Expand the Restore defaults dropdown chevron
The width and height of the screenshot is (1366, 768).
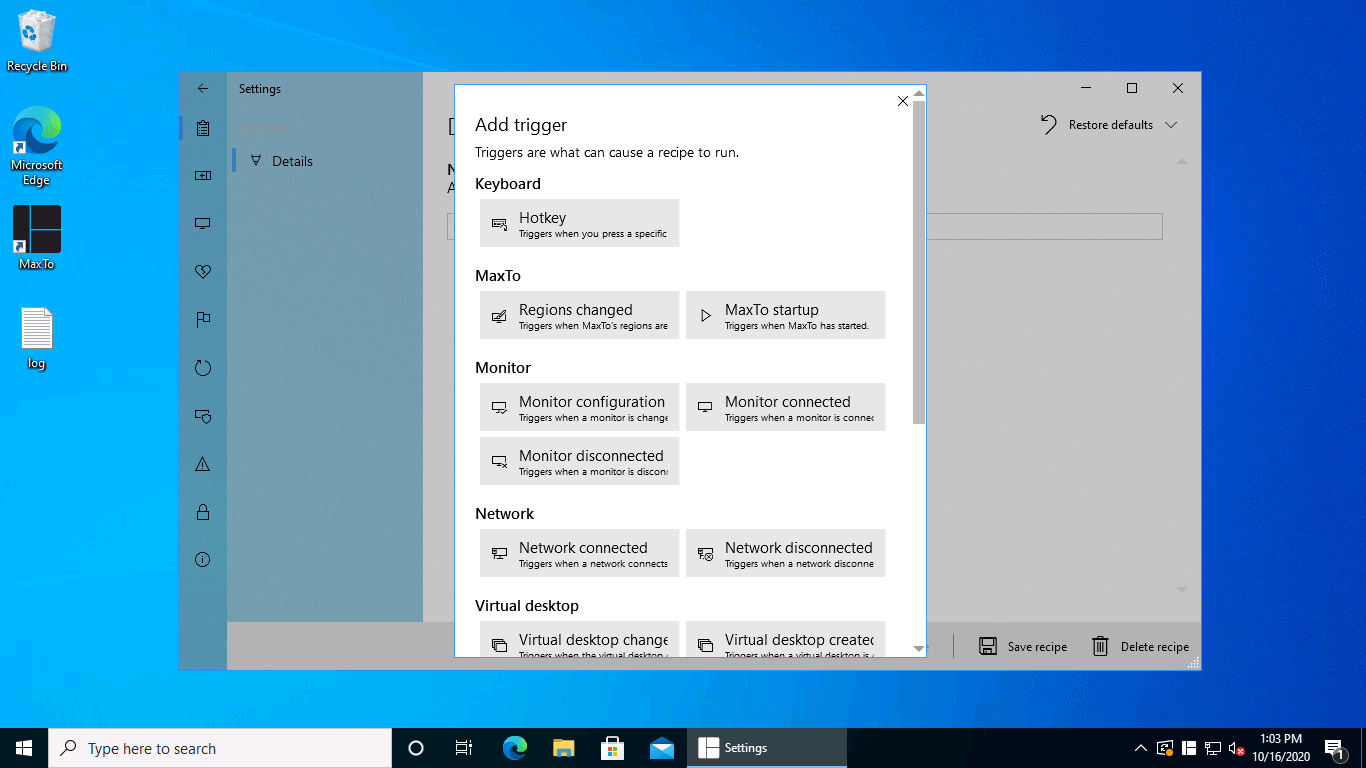click(x=1171, y=125)
